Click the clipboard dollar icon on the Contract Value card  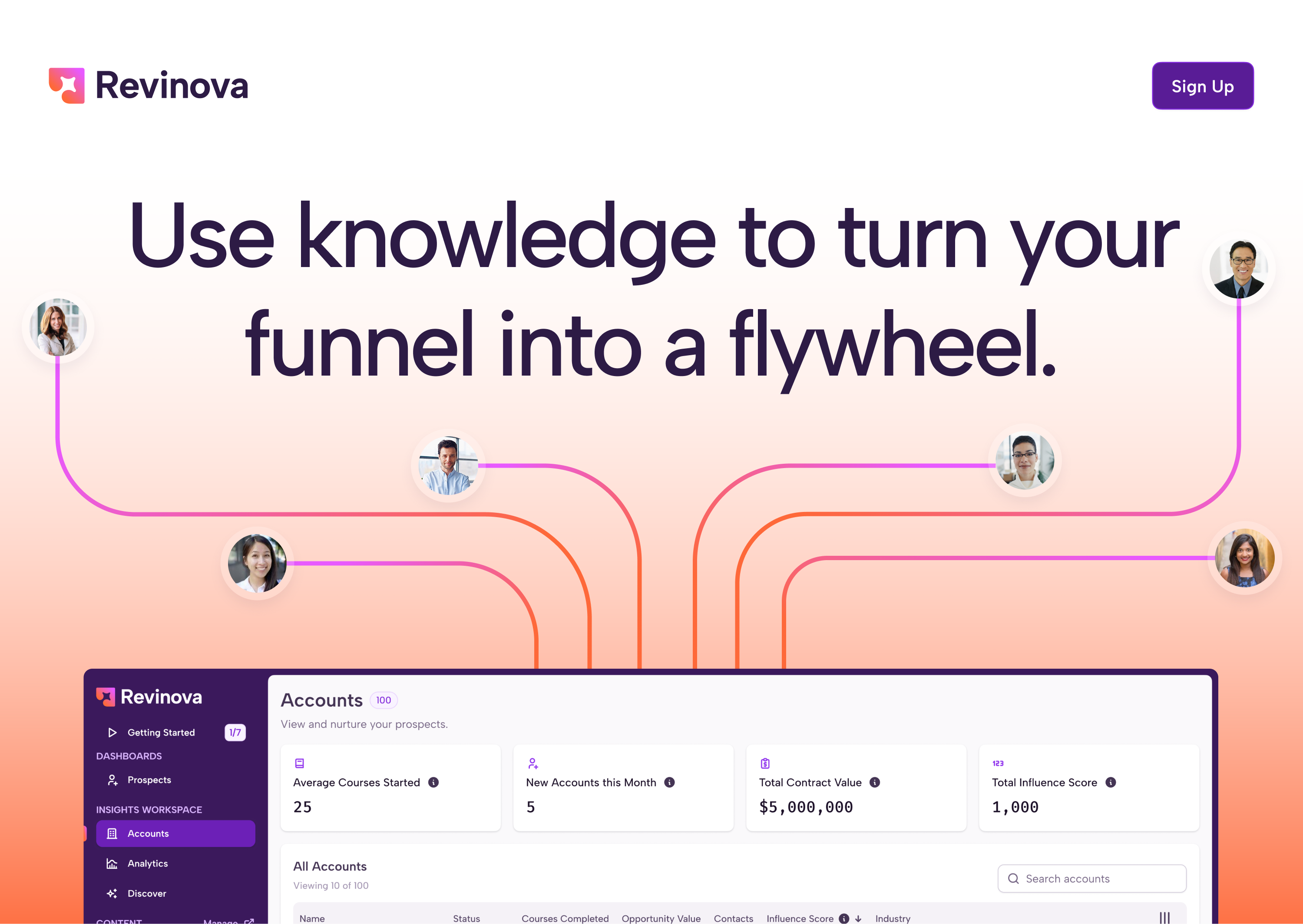pyautogui.click(x=765, y=763)
